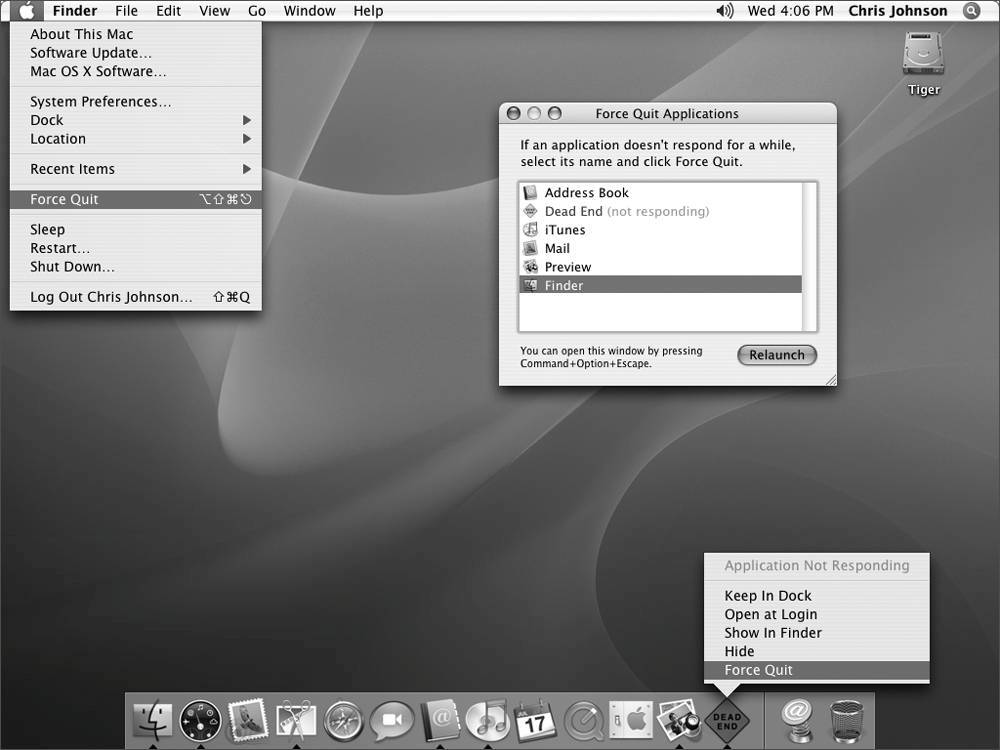
Task: Open the Trash in the Dock
Action: coord(846,721)
